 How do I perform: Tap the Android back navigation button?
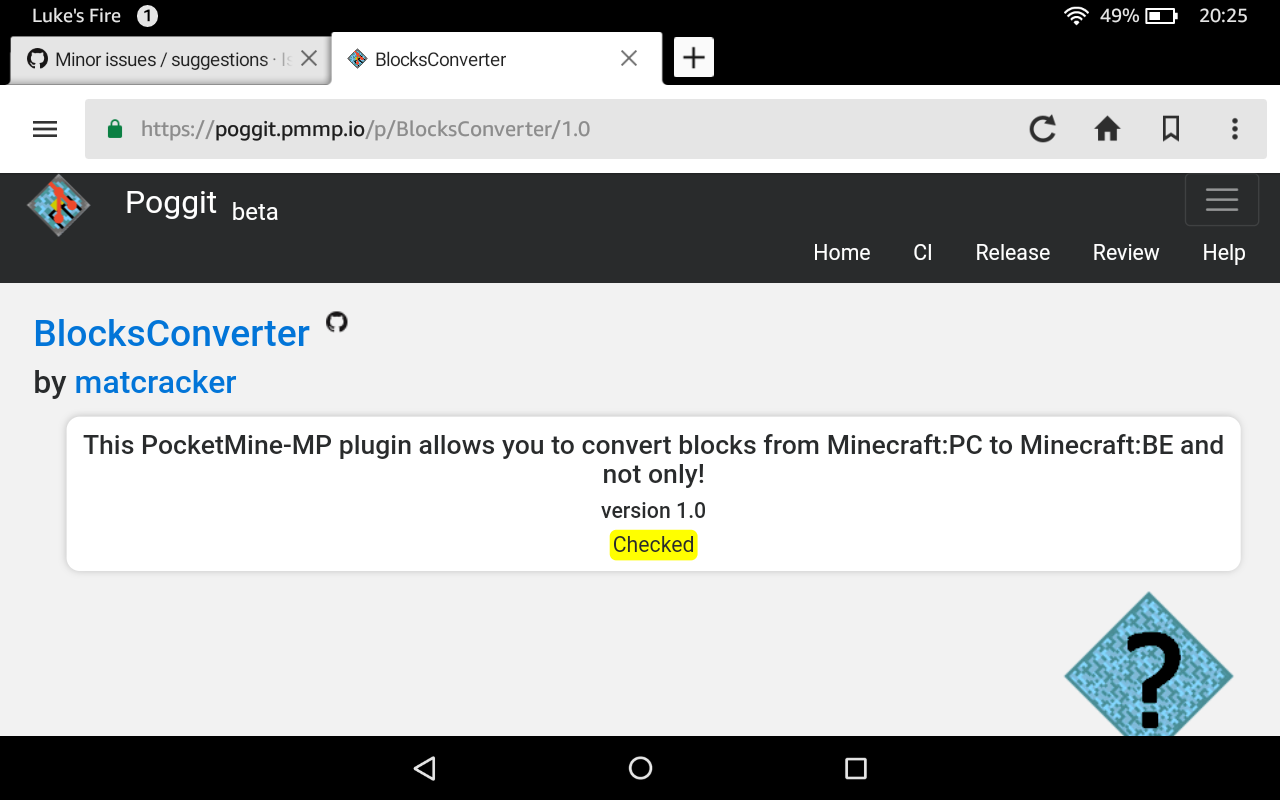point(425,768)
